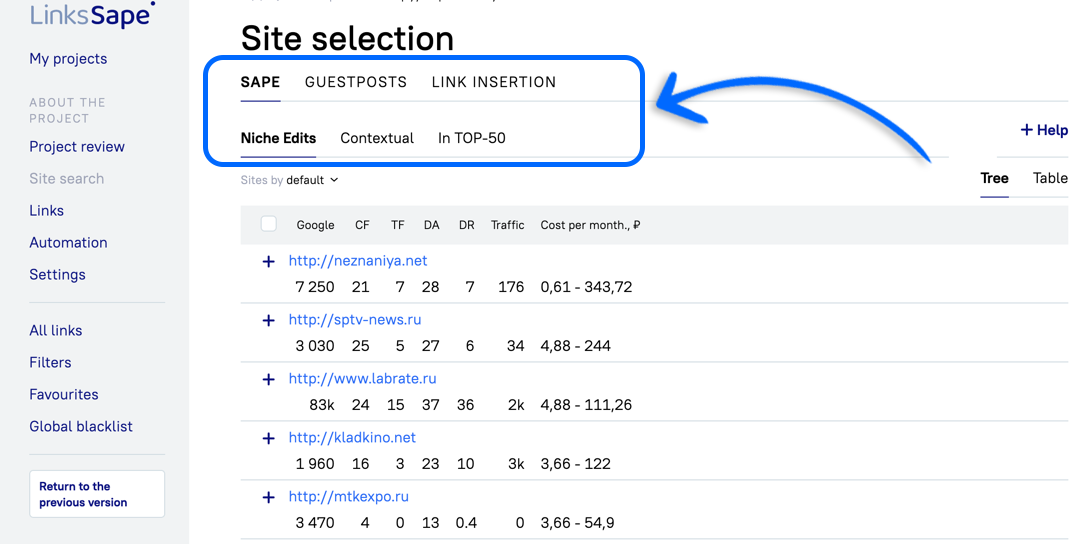
Task: Switch to In TOP-50 subtab
Action: click(472, 138)
